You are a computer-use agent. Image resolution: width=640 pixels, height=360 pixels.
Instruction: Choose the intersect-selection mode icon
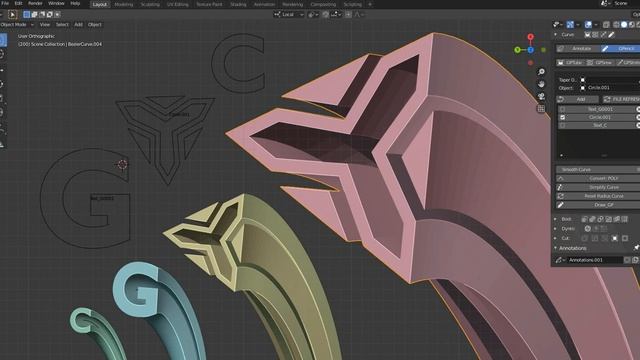click(58, 15)
